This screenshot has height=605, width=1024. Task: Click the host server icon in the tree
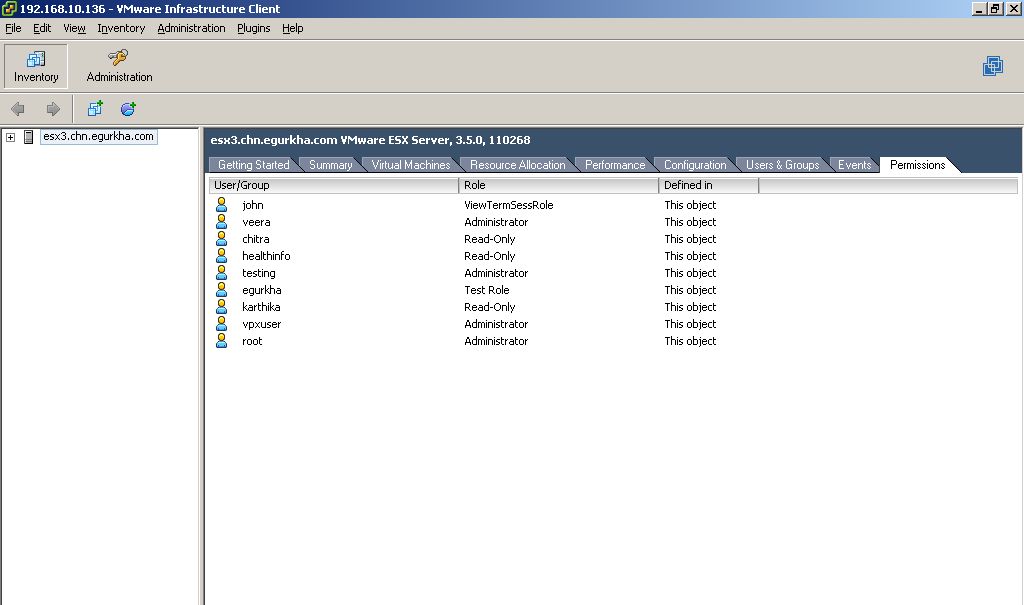[28, 137]
